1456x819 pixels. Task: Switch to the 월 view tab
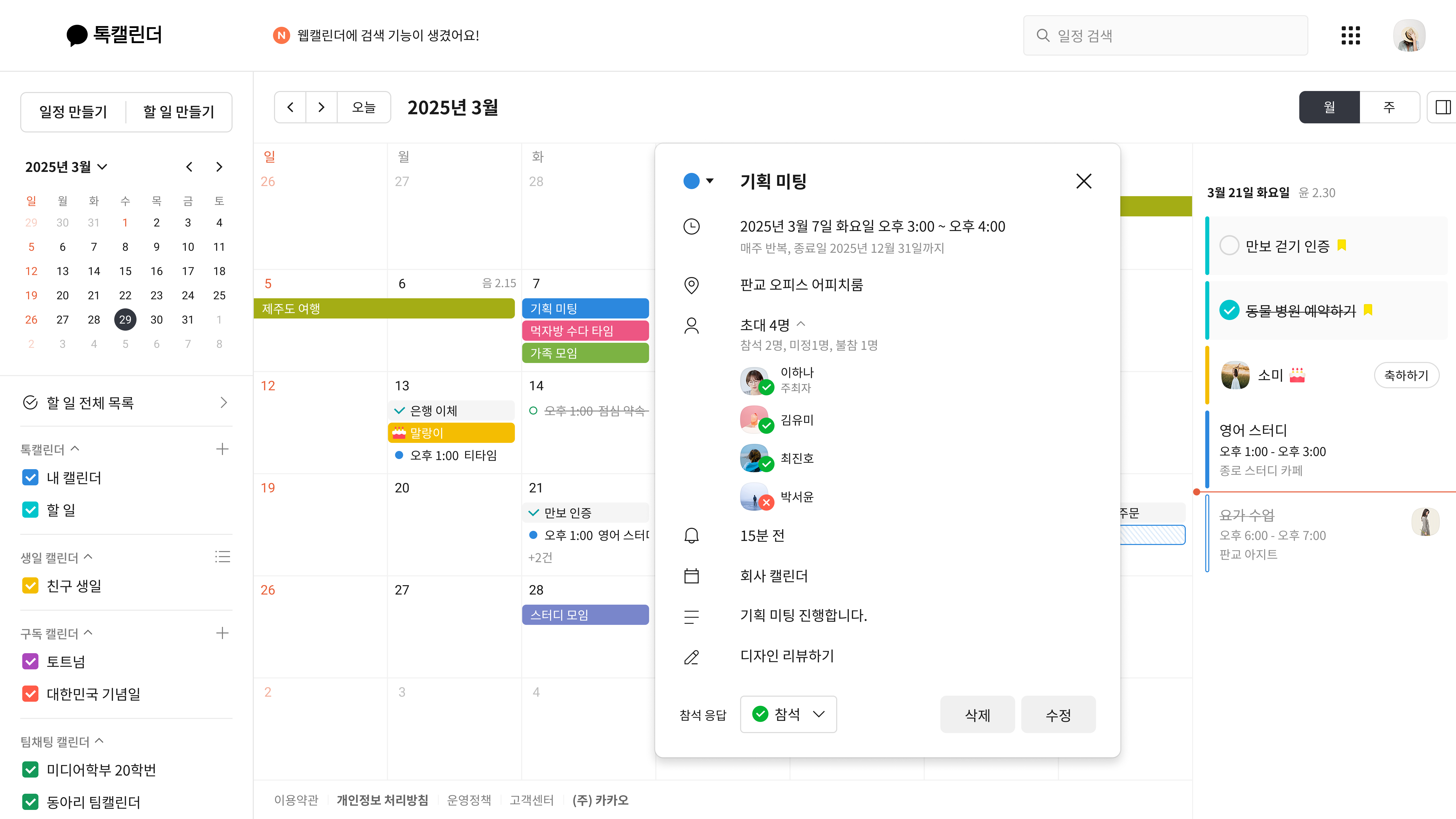(1329, 107)
